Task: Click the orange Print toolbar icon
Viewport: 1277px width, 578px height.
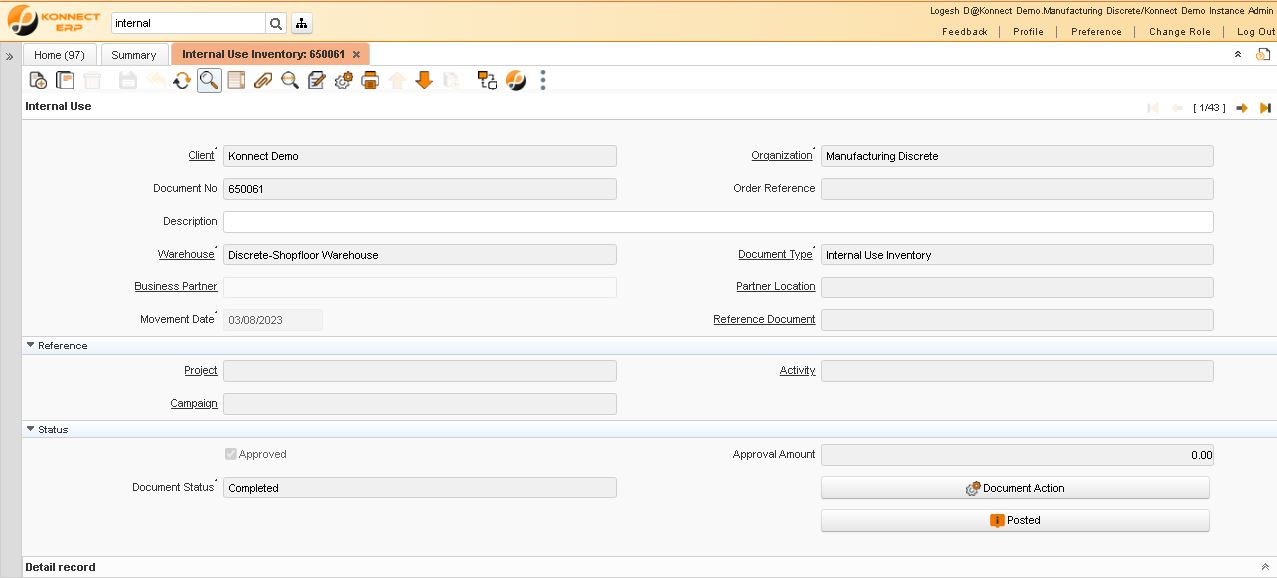Action: [x=370, y=81]
